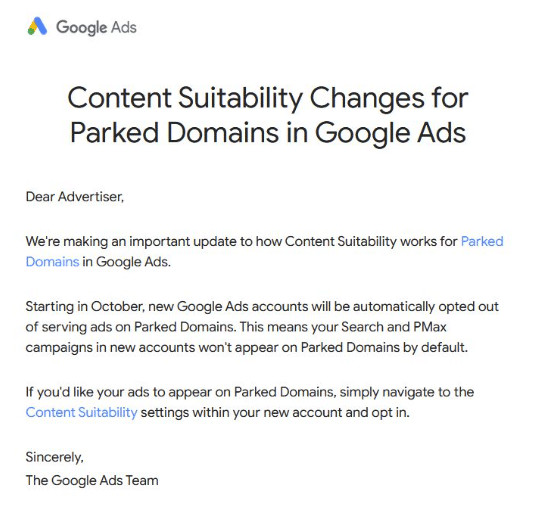The height and width of the screenshot is (509, 541).
Task: Follow the blue "Domains" link before "in Google Ads."
Action: [x=52, y=262]
